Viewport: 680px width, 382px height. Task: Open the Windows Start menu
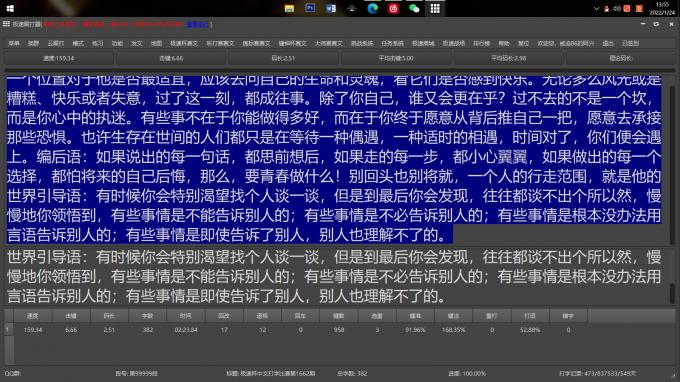[10, 8]
